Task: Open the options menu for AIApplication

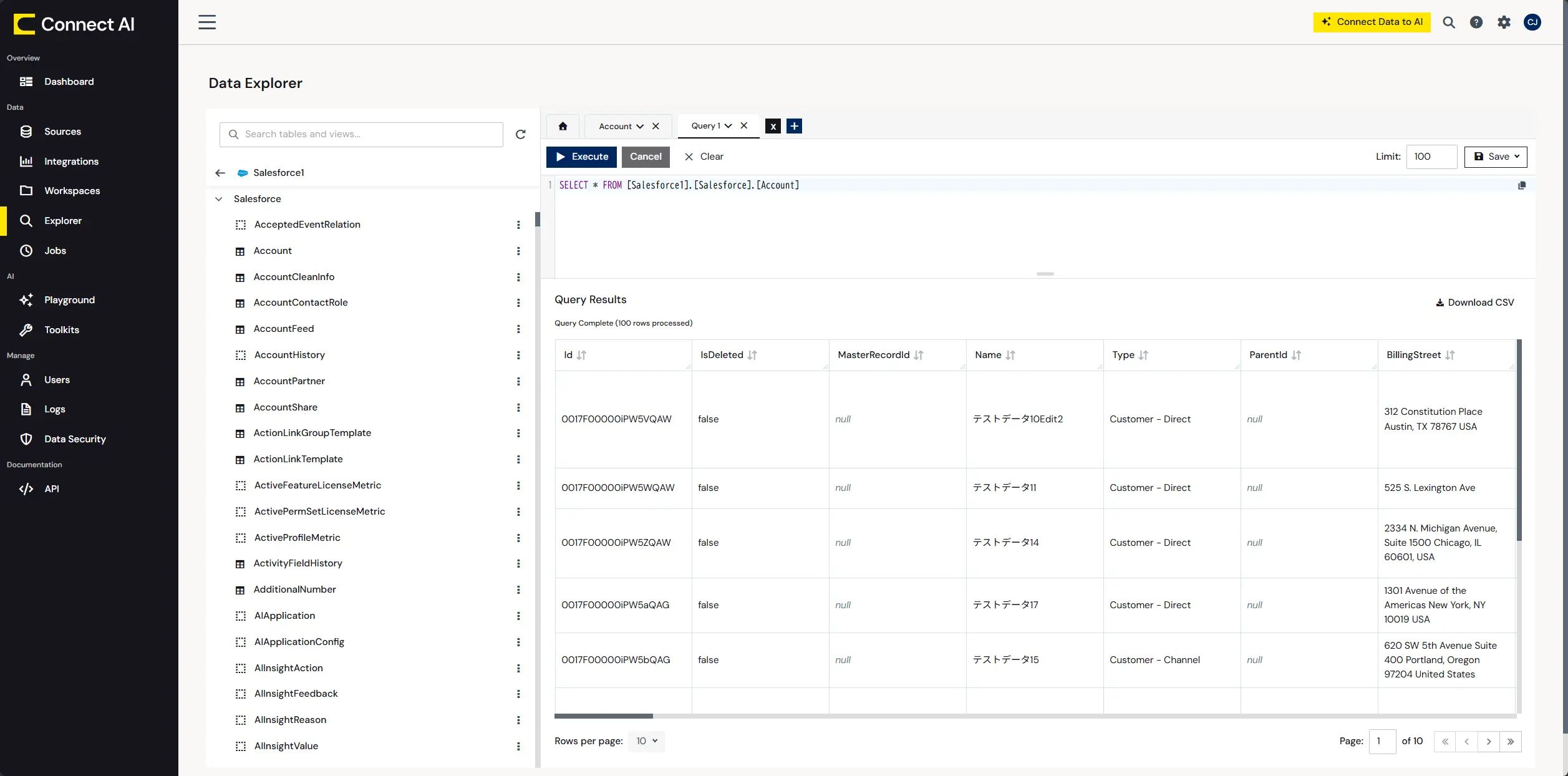Action: coord(518,616)
